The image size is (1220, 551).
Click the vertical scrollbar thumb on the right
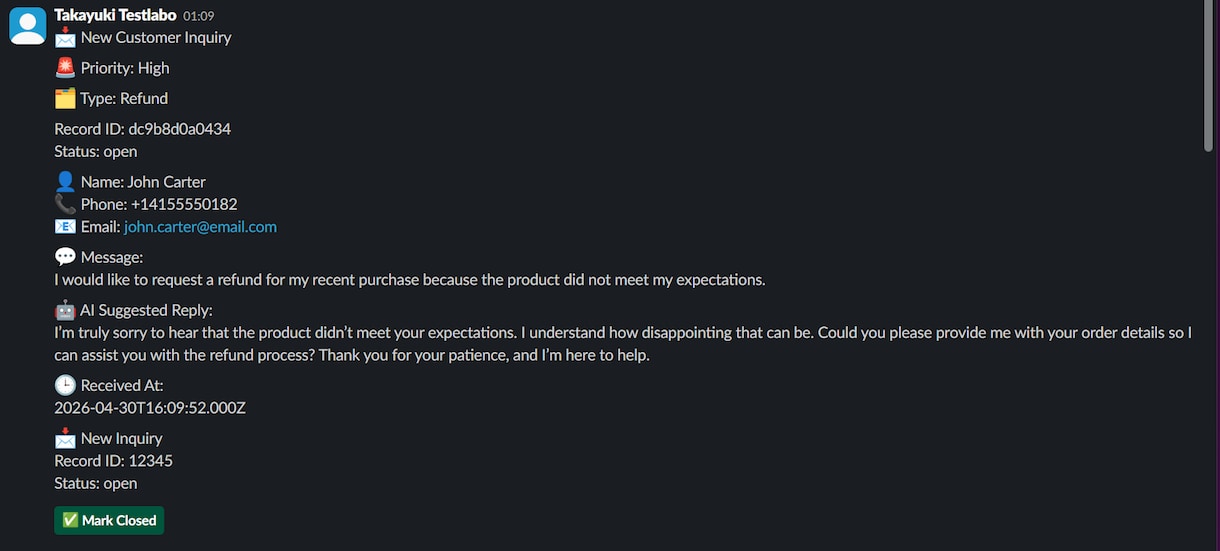1211,78
